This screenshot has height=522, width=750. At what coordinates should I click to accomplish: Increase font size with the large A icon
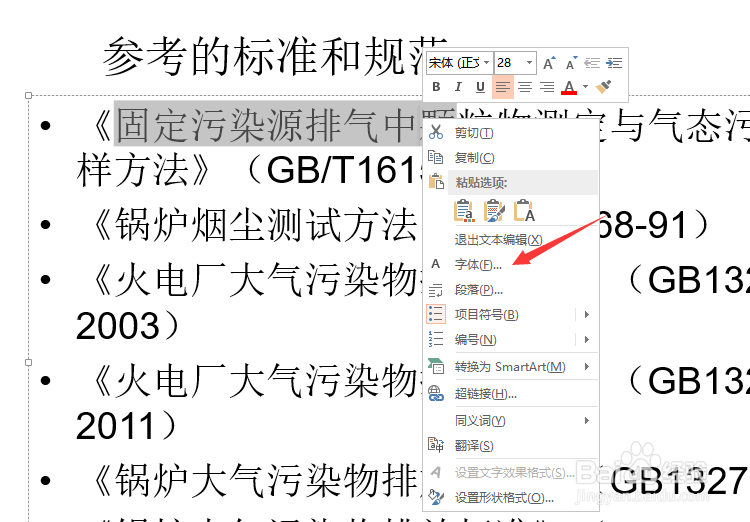click(548, 63)
